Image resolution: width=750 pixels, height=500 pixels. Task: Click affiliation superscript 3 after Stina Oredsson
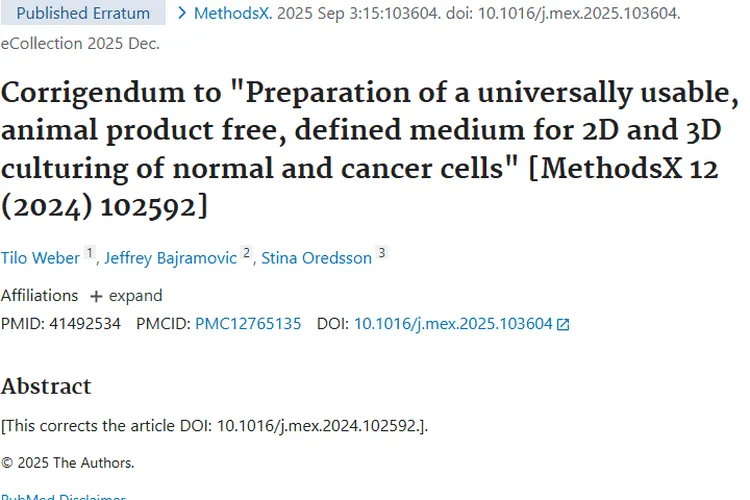click(381, 253)
